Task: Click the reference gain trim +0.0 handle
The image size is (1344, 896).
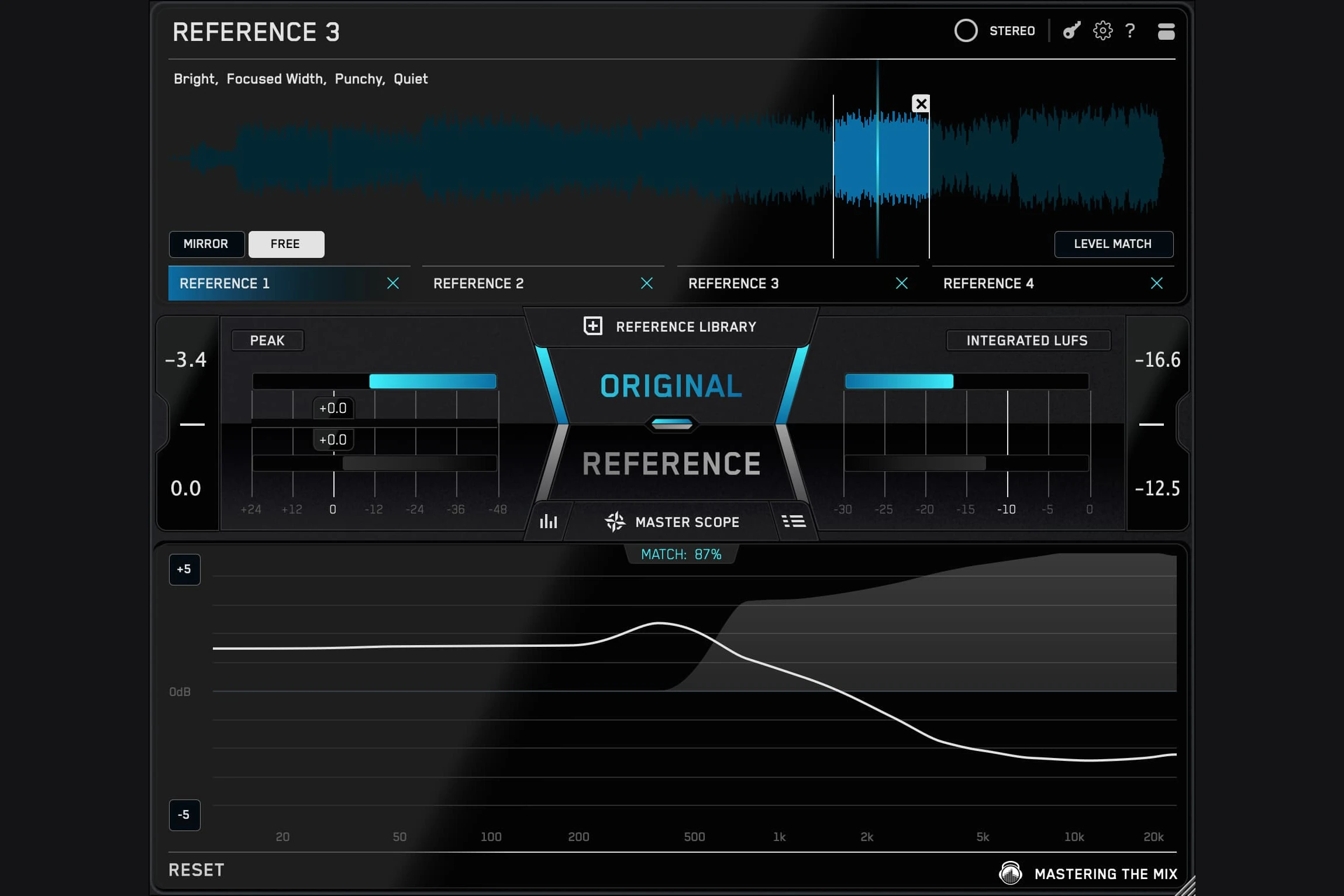Action: [333, 440]
